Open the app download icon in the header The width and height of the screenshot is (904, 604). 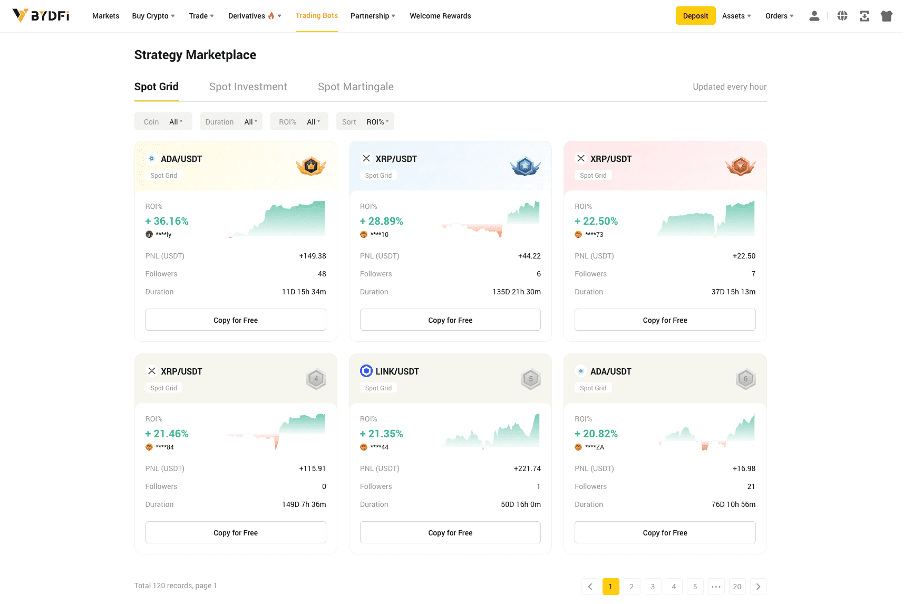pos(864,15)
